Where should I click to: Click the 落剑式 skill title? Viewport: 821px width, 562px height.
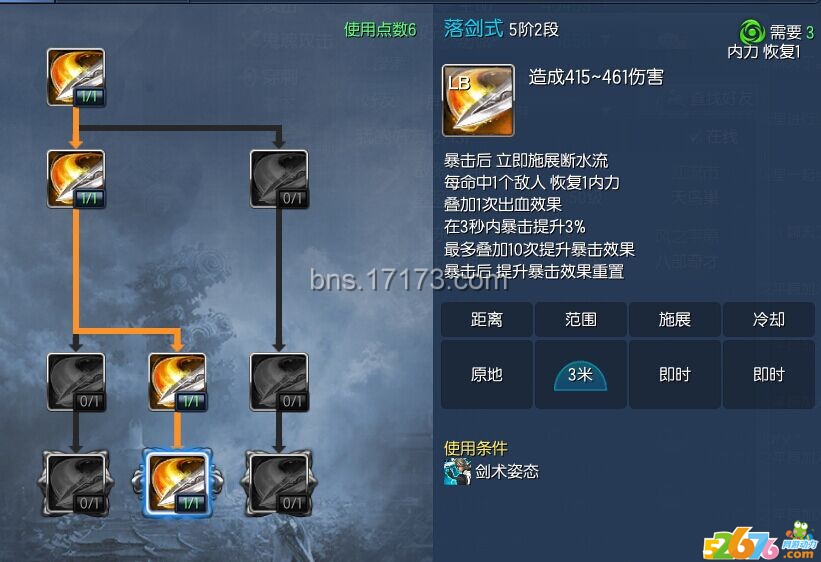click(473, 28)
